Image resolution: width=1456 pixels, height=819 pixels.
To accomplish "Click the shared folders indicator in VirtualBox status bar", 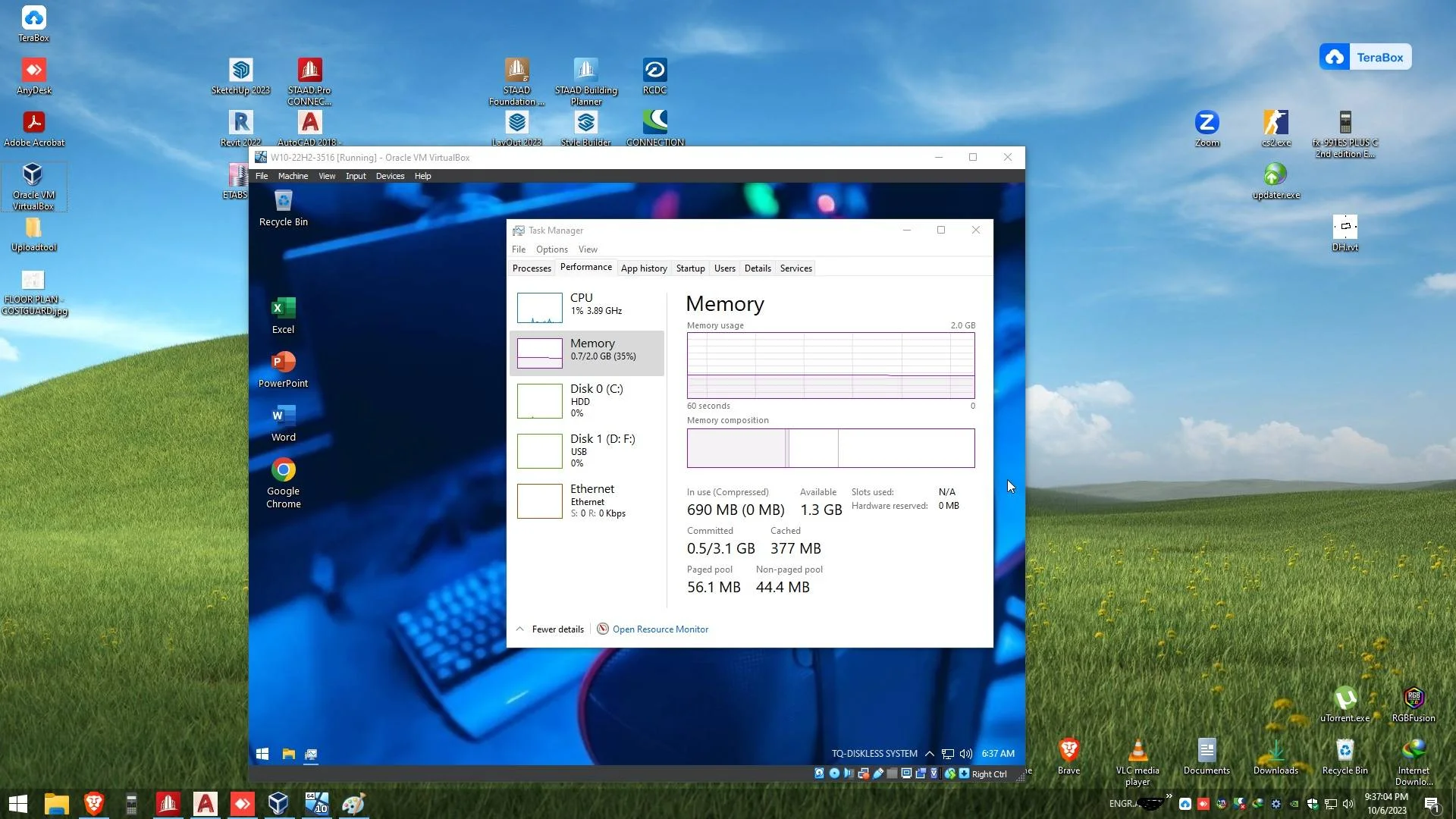I will (892, 773).
